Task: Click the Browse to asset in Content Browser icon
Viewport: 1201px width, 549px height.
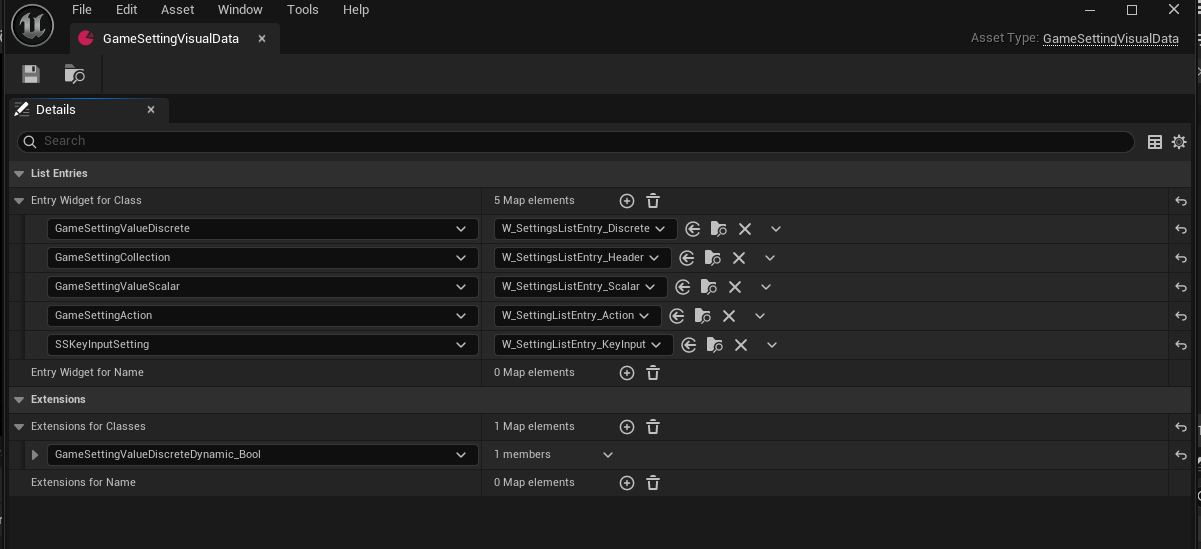Action: click(x=74, y=74)
